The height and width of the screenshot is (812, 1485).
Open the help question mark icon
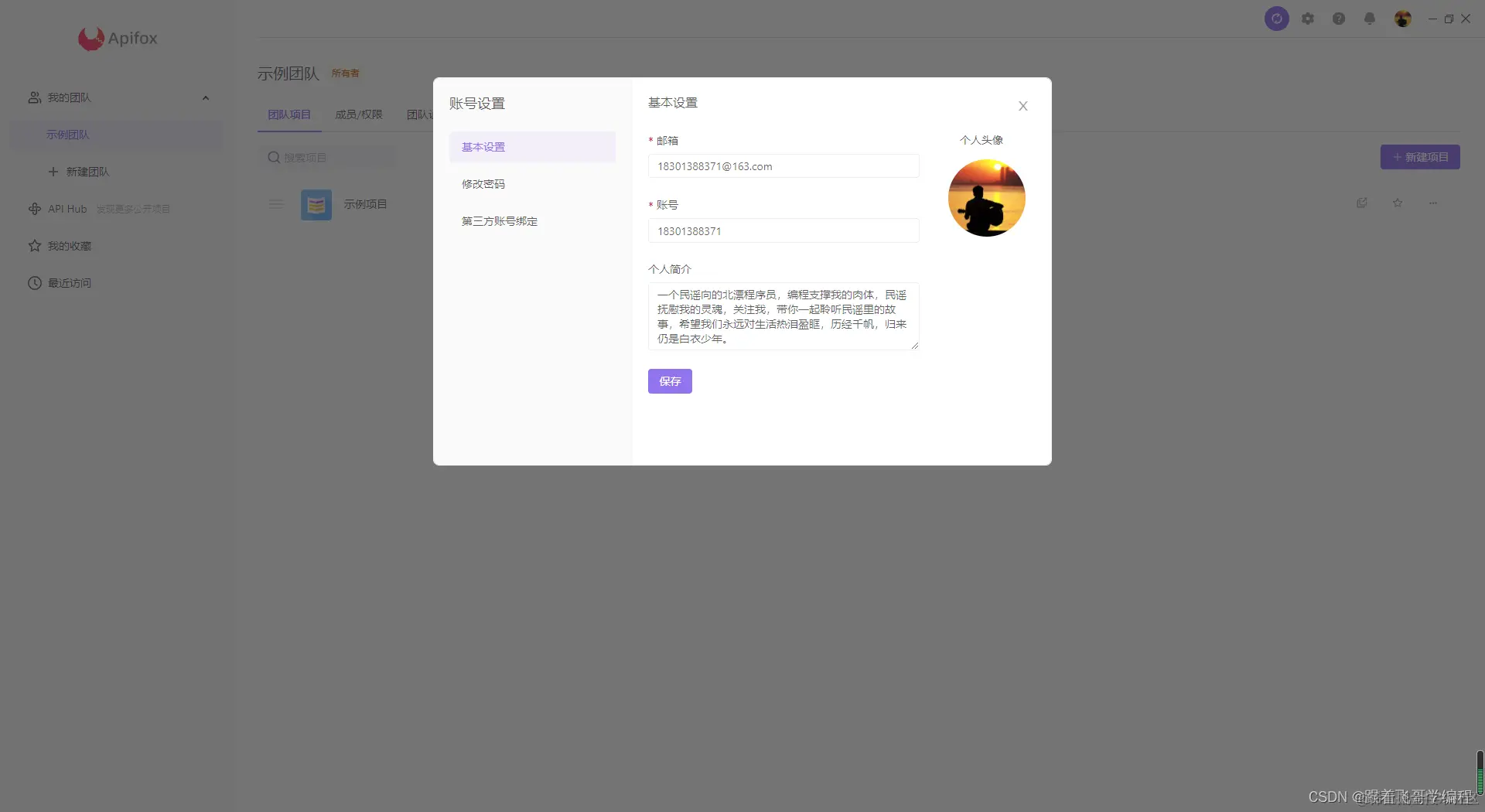tap(1339, 19)
